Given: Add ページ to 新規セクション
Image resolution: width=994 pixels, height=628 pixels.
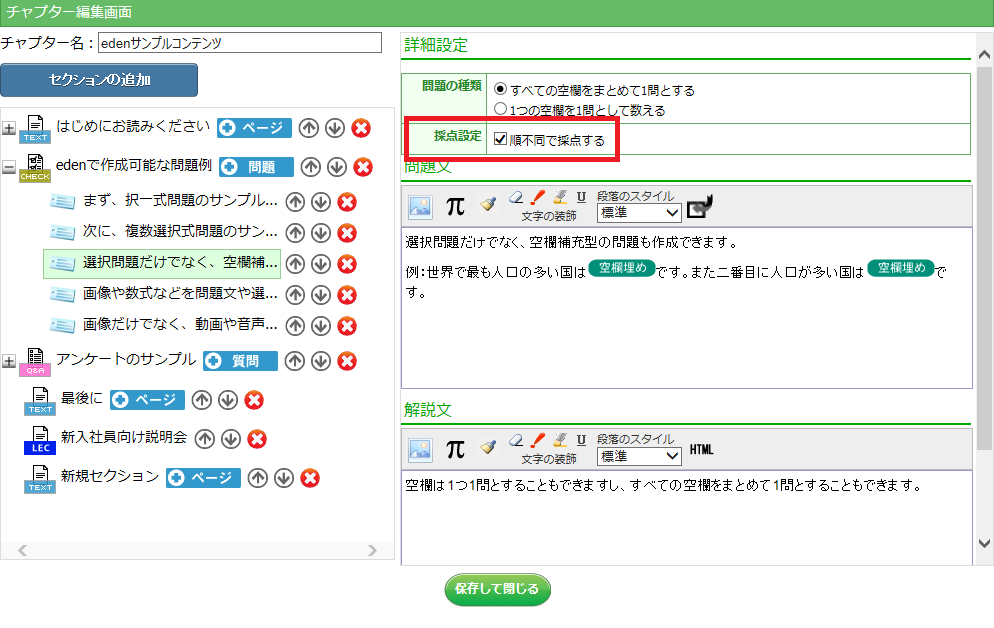Looking at the screenshot, I should [x=203, y=478].
